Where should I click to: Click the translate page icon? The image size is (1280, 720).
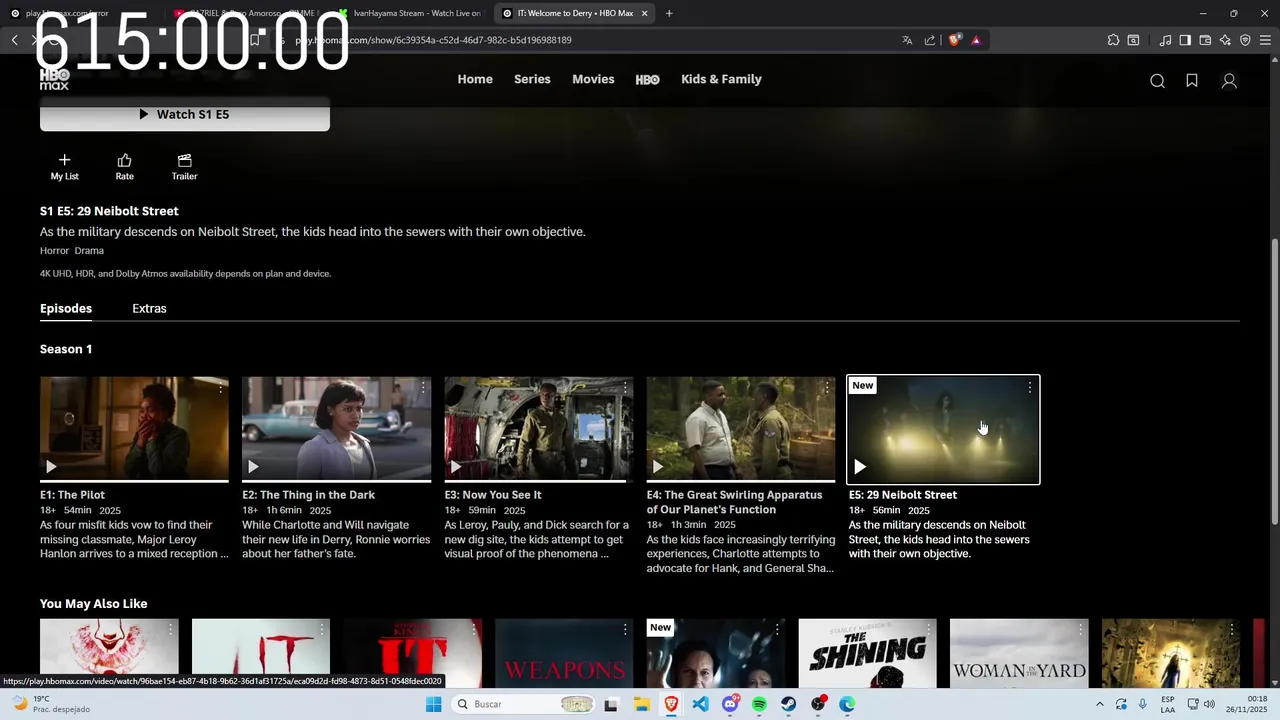907,40
